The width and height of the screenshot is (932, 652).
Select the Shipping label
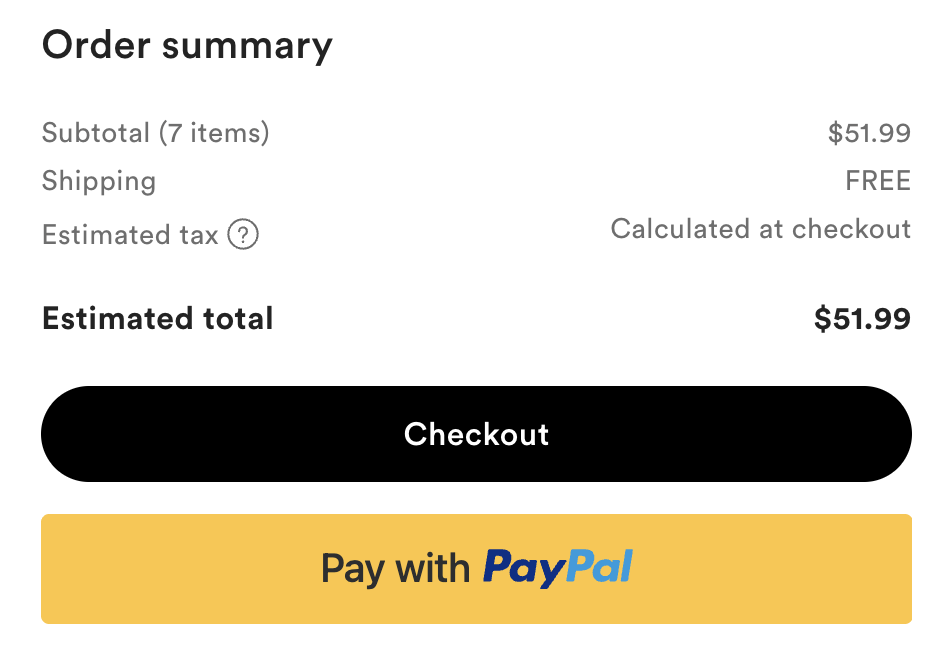point(99,181)
